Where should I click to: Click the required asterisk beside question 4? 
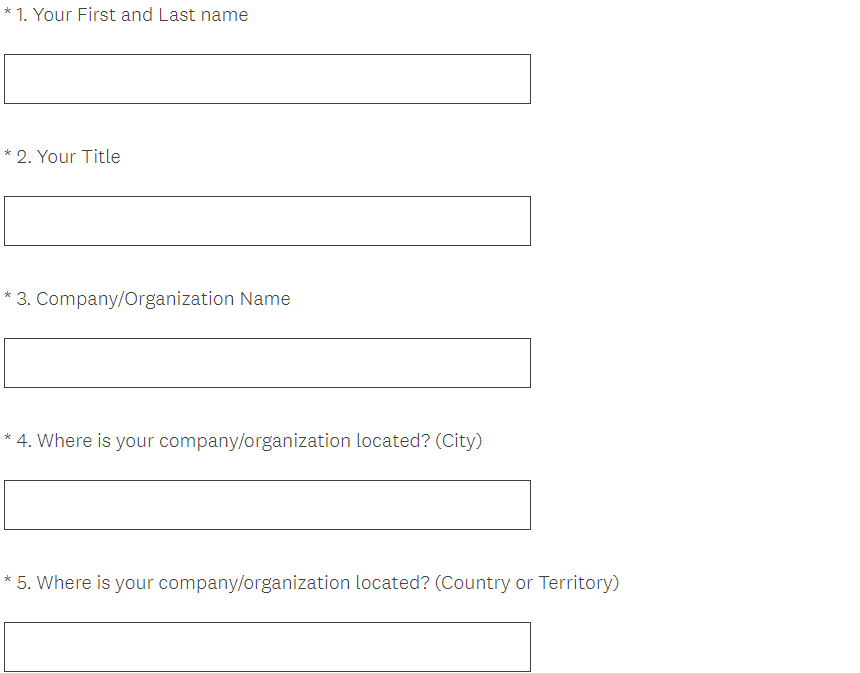(8, 440)
